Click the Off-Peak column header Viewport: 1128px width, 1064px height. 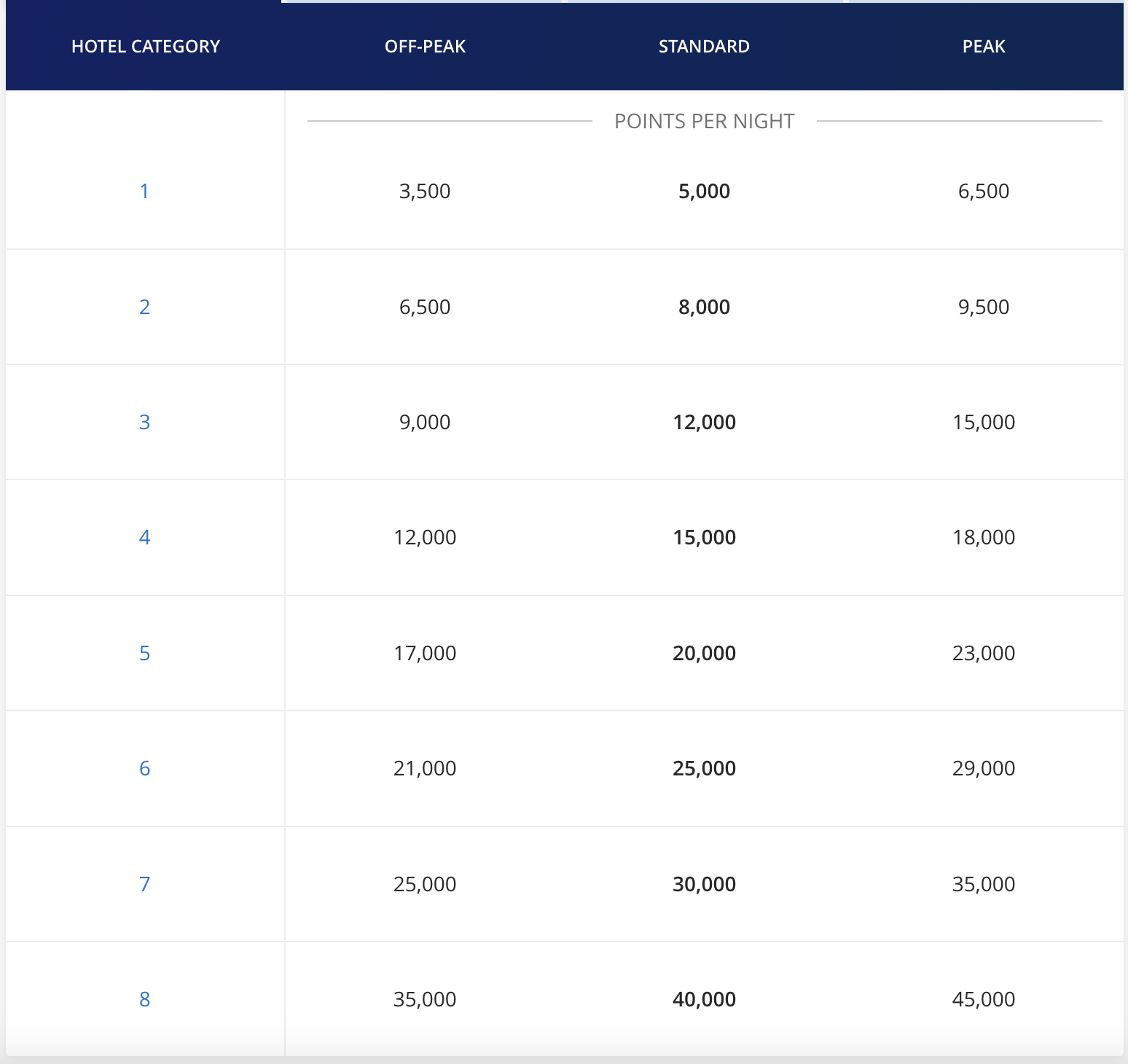point(425,47)
